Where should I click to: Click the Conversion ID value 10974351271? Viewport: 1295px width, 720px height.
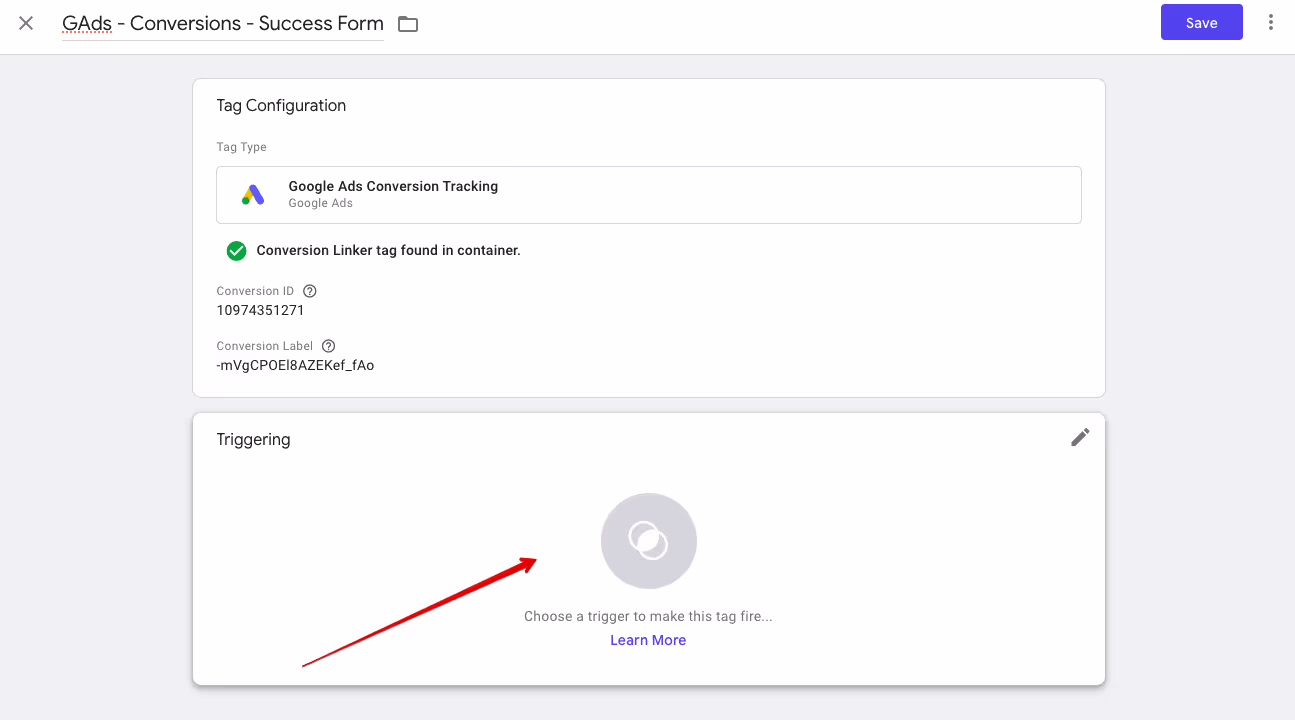[260, 310]
